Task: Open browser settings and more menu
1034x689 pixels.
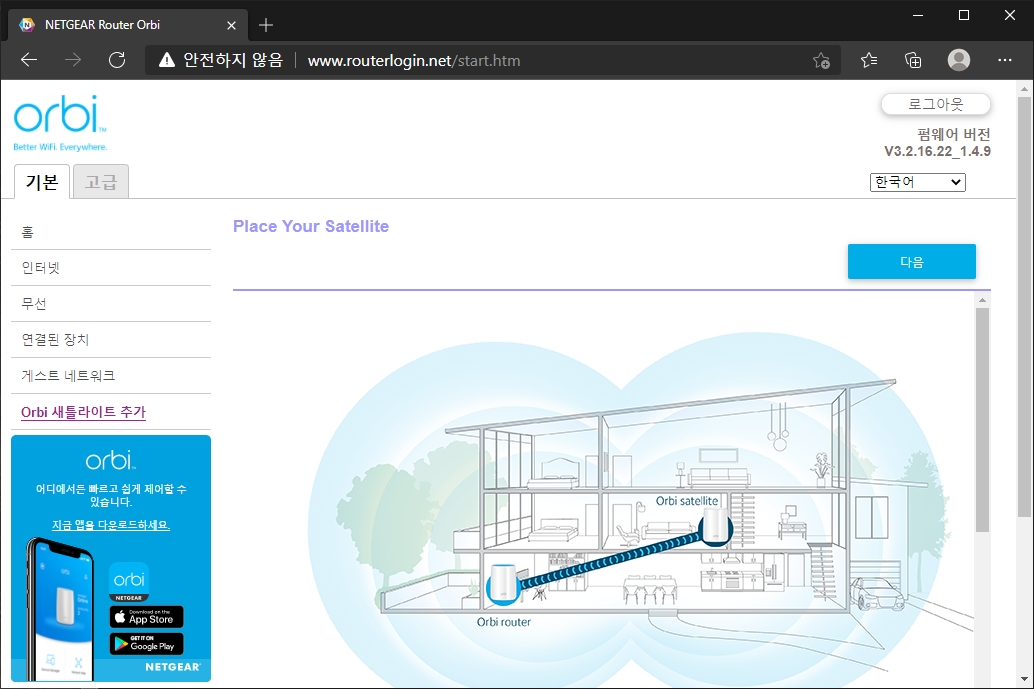Action: pos(1004,61)
